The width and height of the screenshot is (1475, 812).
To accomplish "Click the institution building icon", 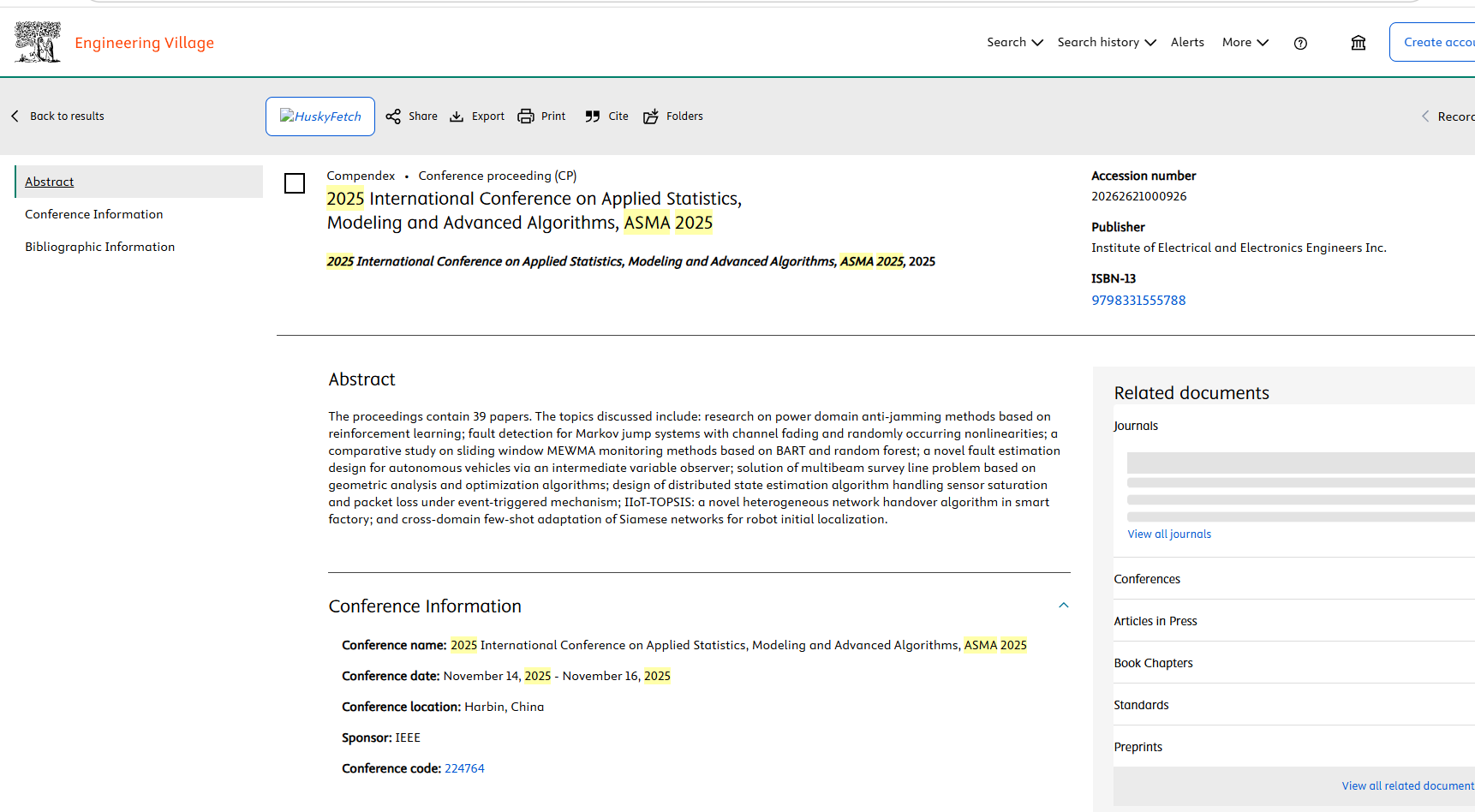I will click(x=1359, y=43).
